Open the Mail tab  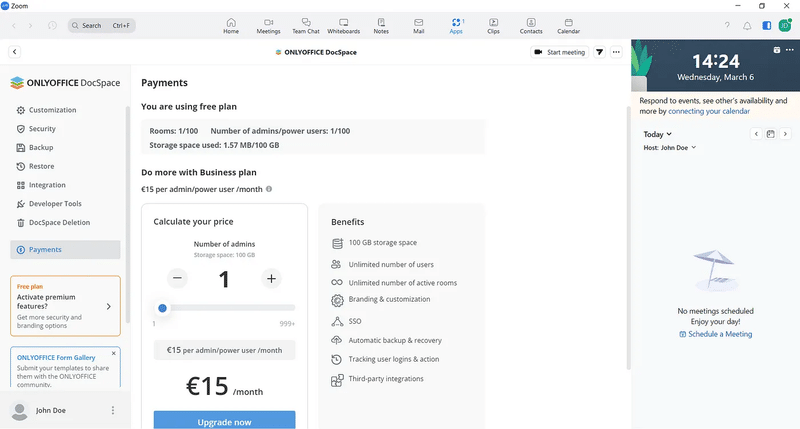tap(418, 26)
